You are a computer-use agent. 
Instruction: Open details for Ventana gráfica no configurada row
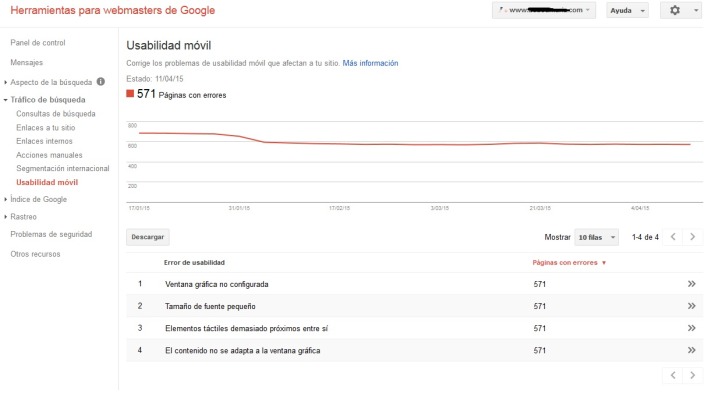691,284
